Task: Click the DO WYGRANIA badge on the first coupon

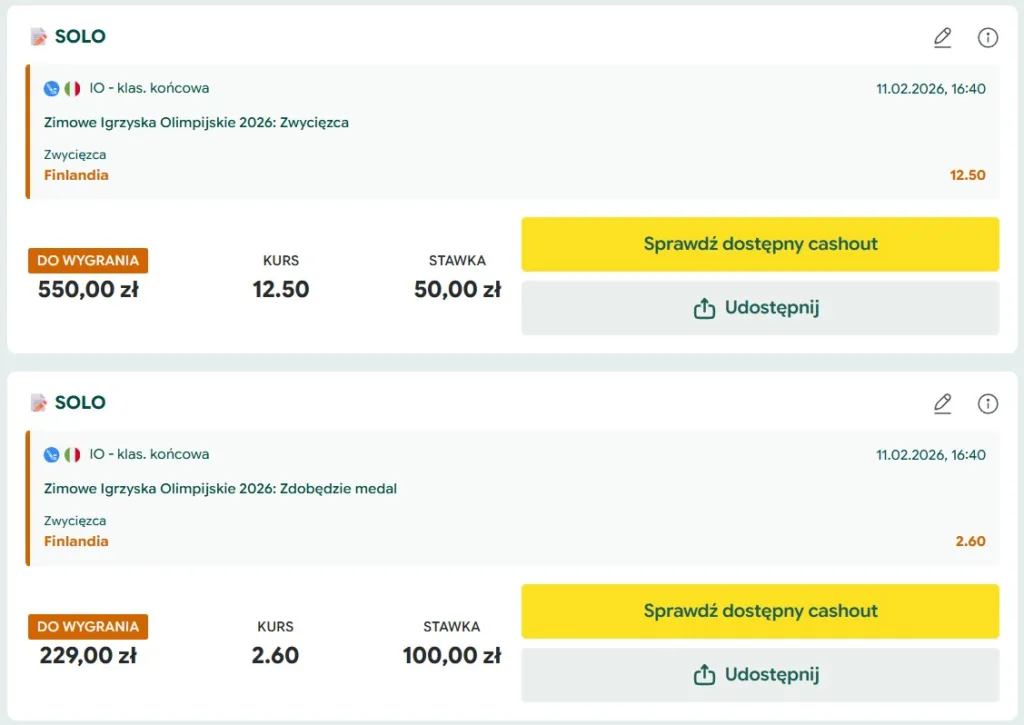Action: click(x=88, y=260)
